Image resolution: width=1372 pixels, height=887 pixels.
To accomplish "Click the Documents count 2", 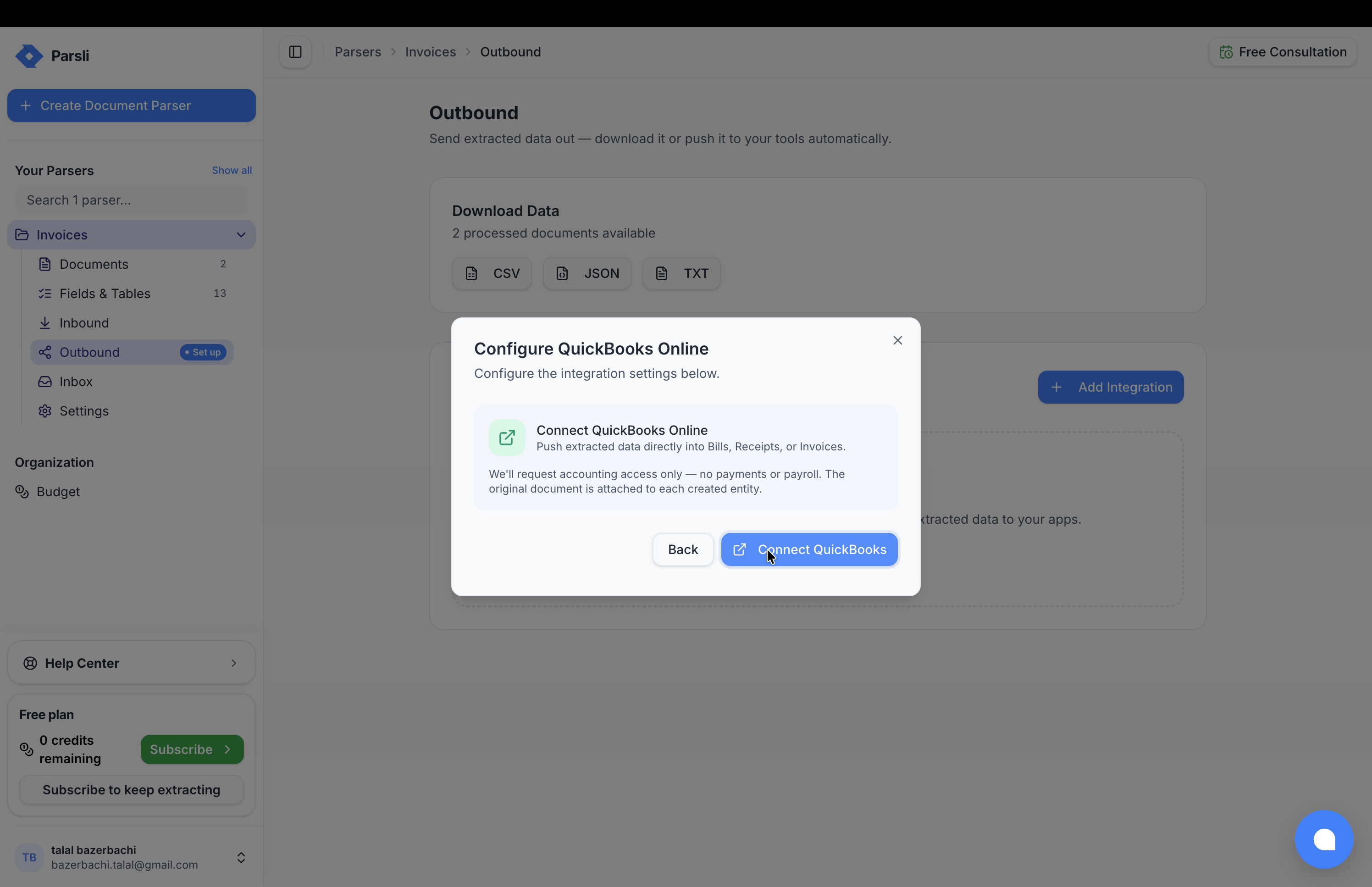I will [x=223, y=264].
